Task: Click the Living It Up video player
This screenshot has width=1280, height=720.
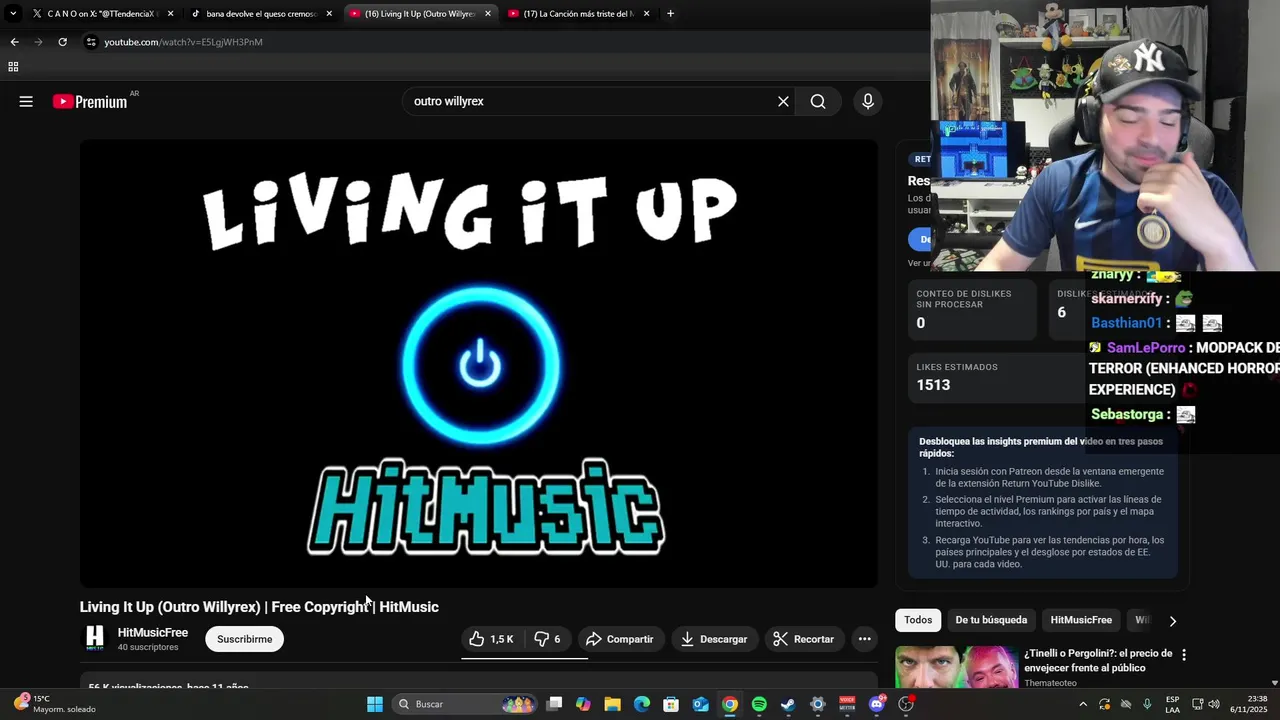Action: coord(479,364)
